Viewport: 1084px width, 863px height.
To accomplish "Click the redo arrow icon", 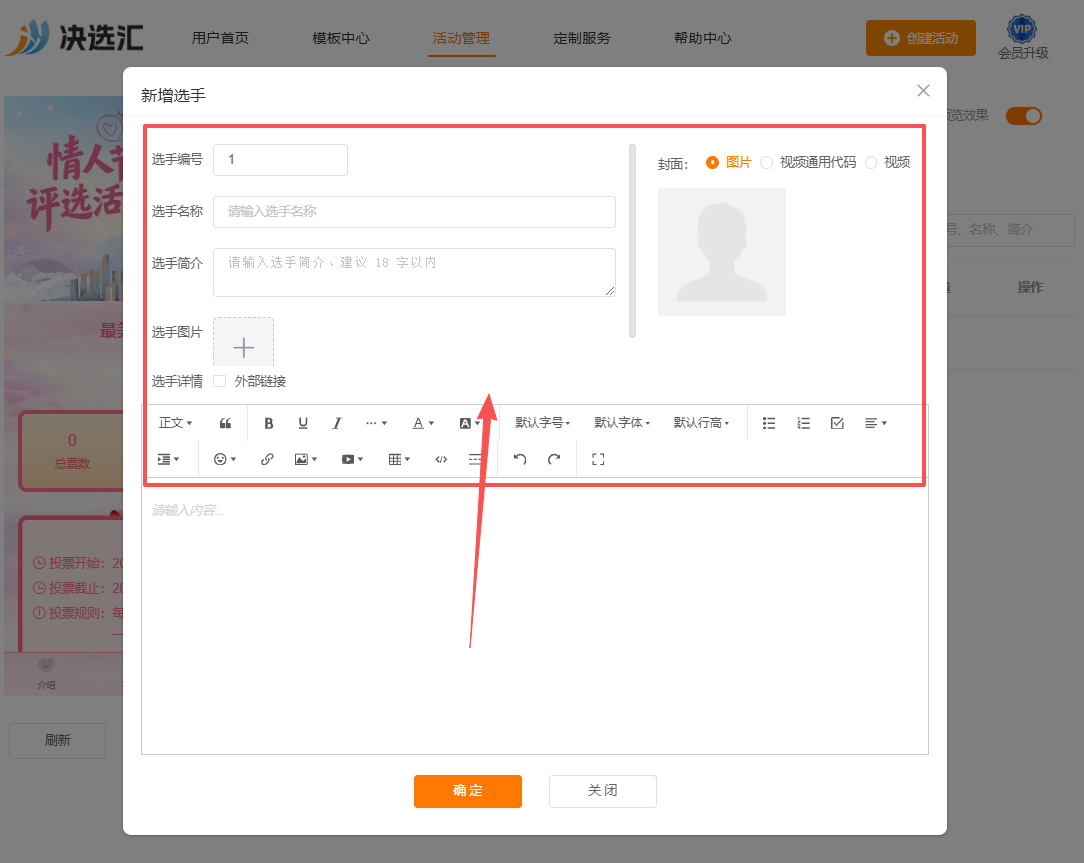I will pos(554,459).
